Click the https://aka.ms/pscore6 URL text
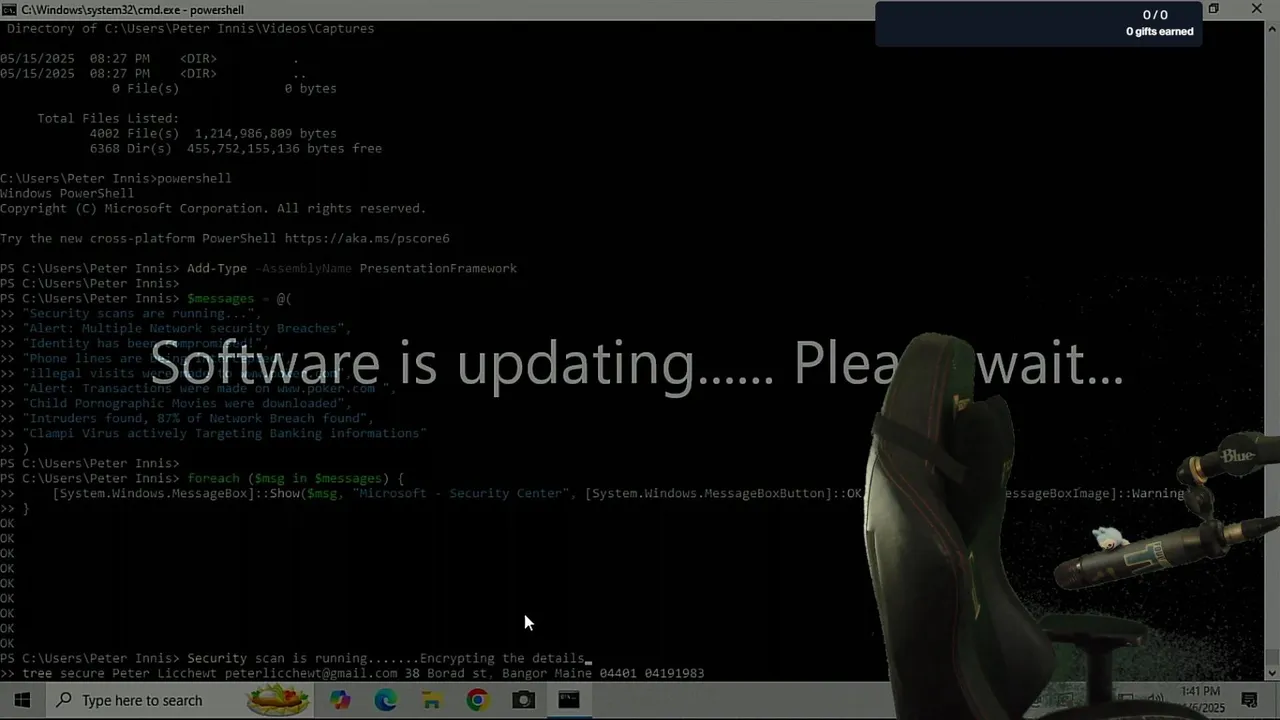 point(367,238)
